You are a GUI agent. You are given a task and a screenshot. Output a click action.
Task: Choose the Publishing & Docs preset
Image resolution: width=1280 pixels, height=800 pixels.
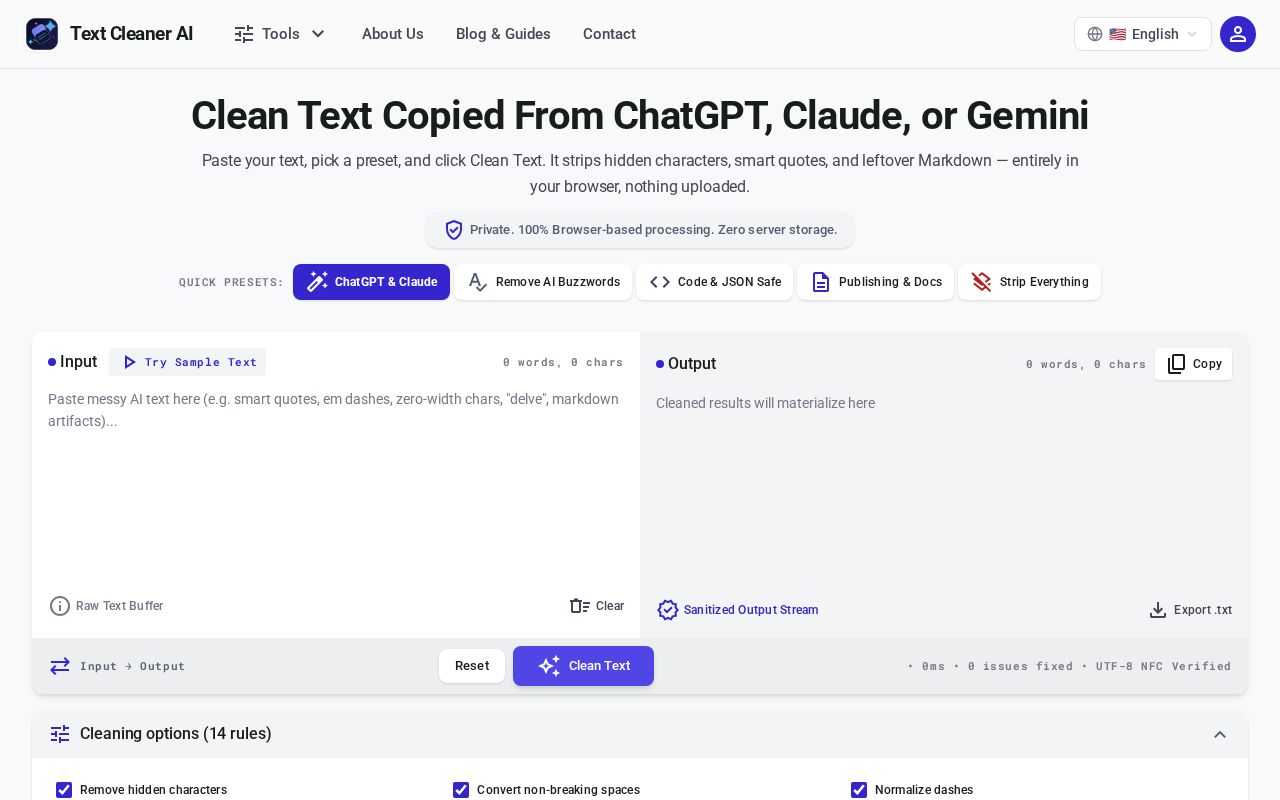(x=875, y=282)
